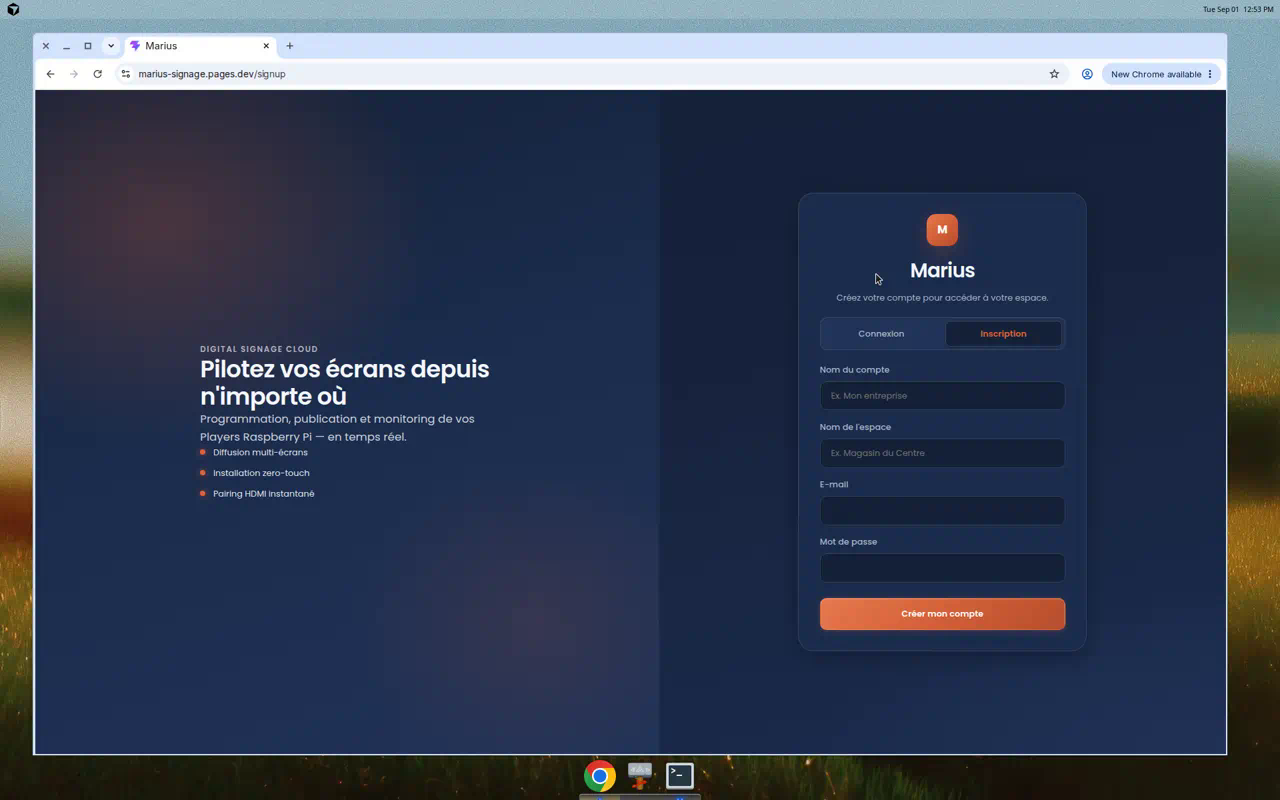Click 'Créez votre compte pour accéder' subtitle

tap(942, 298)
